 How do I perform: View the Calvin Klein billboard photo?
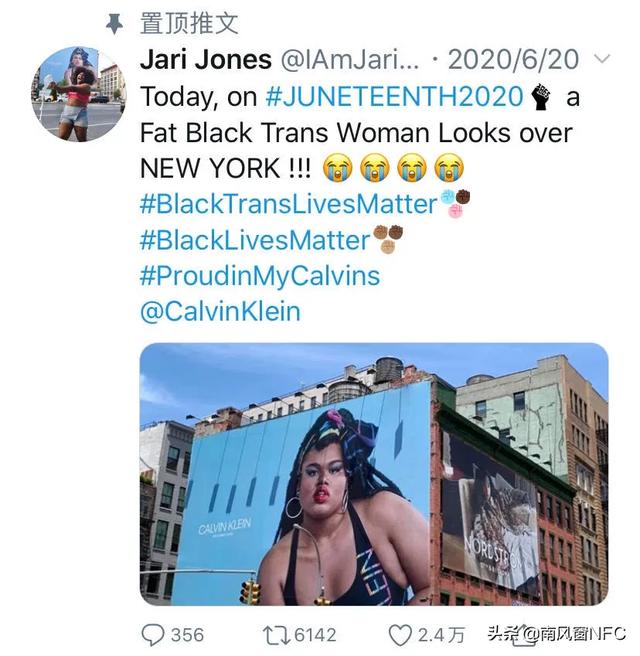coord(374,474)
